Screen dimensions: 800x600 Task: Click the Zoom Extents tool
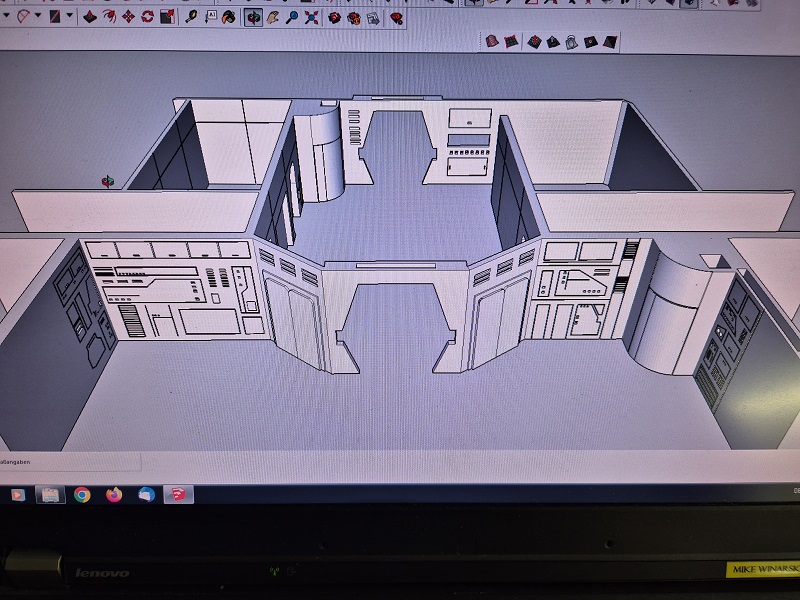point(311,17)
